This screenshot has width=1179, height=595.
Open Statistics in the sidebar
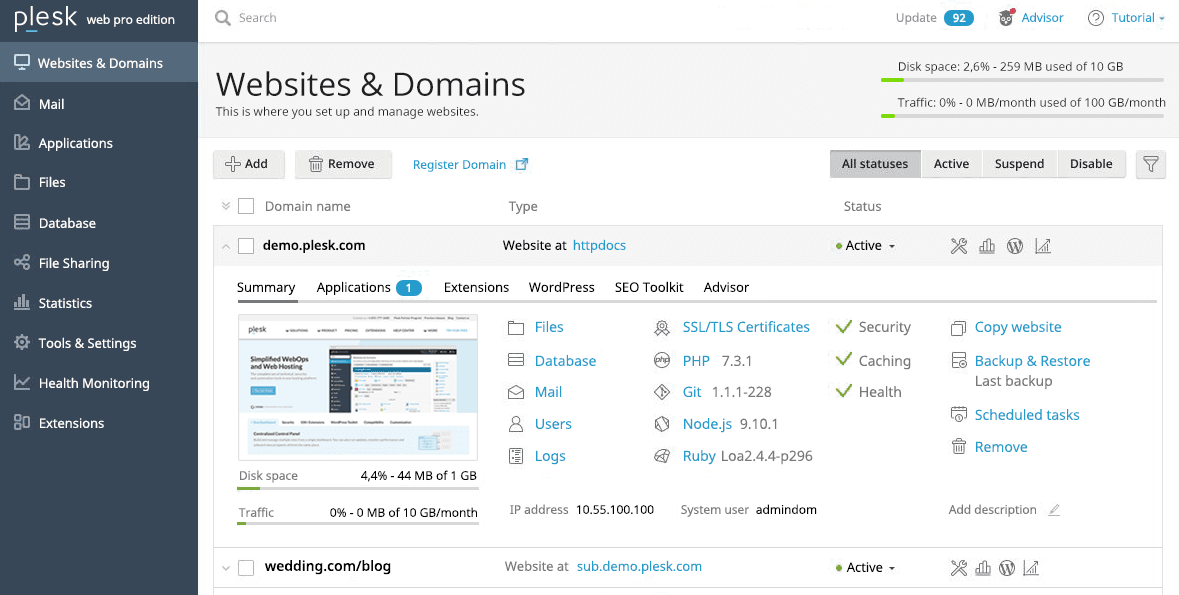click(99, 303)
